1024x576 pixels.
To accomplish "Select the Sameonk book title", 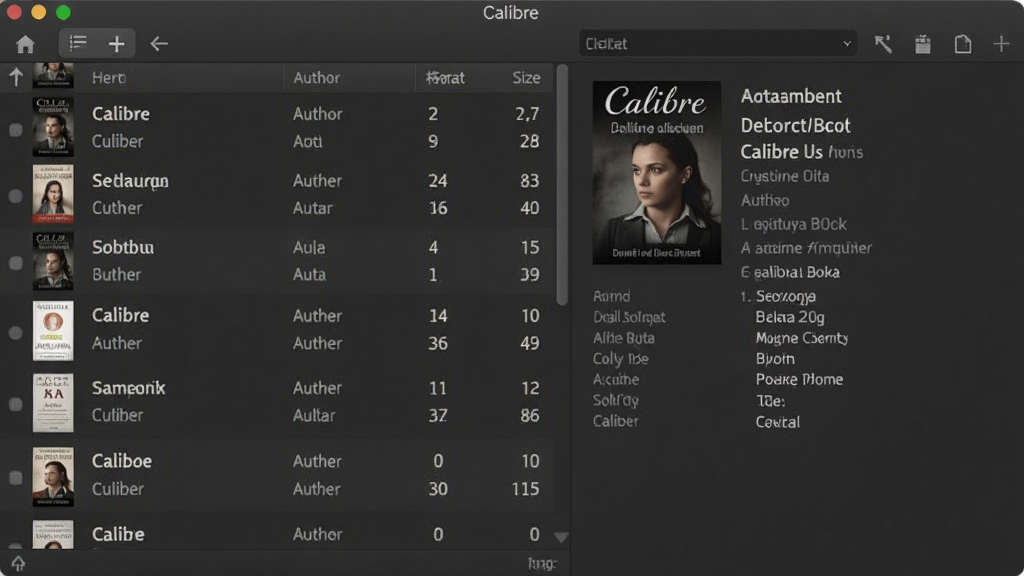I will [128, 388].
